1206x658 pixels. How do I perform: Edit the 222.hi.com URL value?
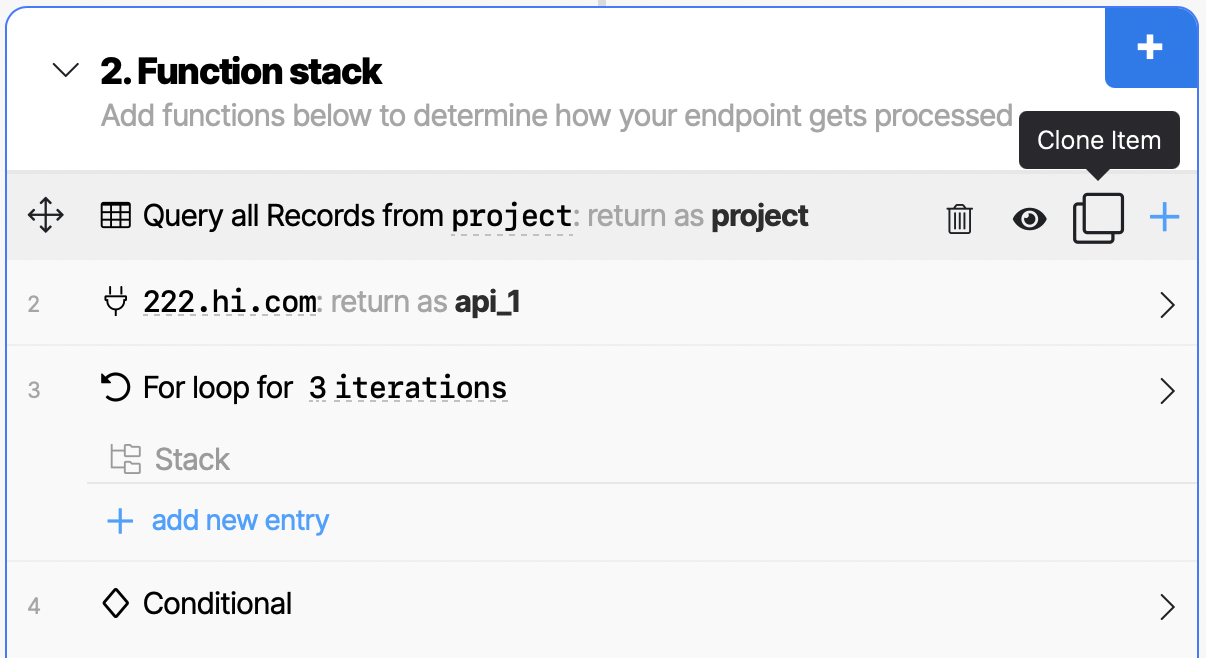point(230,301)
